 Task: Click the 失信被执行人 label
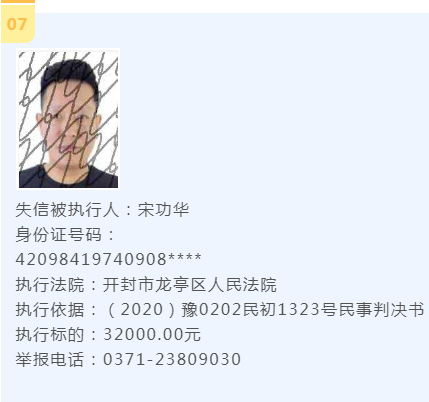tap(67, 210)
